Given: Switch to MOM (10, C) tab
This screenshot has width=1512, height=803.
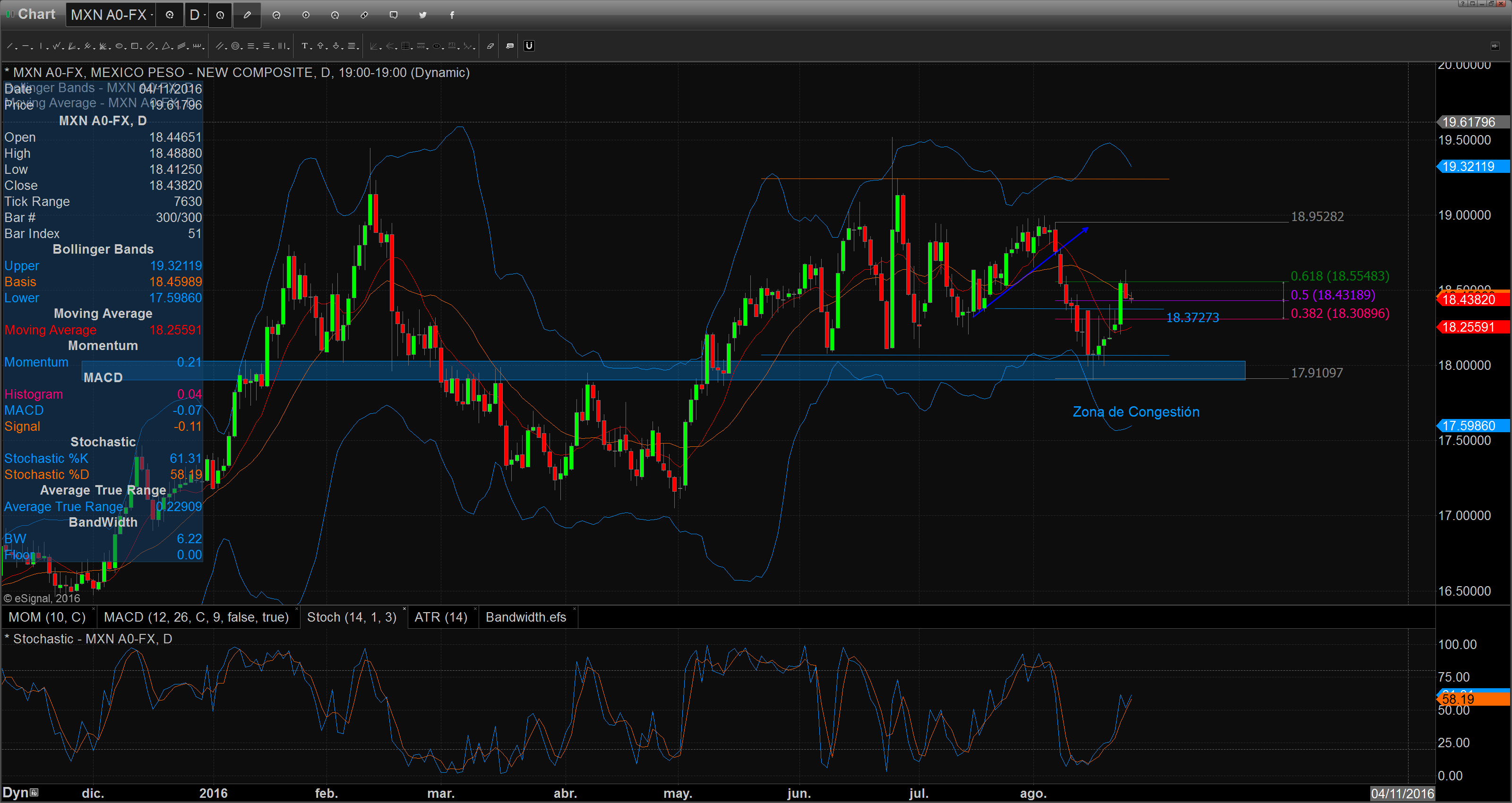Looking at the screenshot, I should pyautogui.click(x=47, y=617).
